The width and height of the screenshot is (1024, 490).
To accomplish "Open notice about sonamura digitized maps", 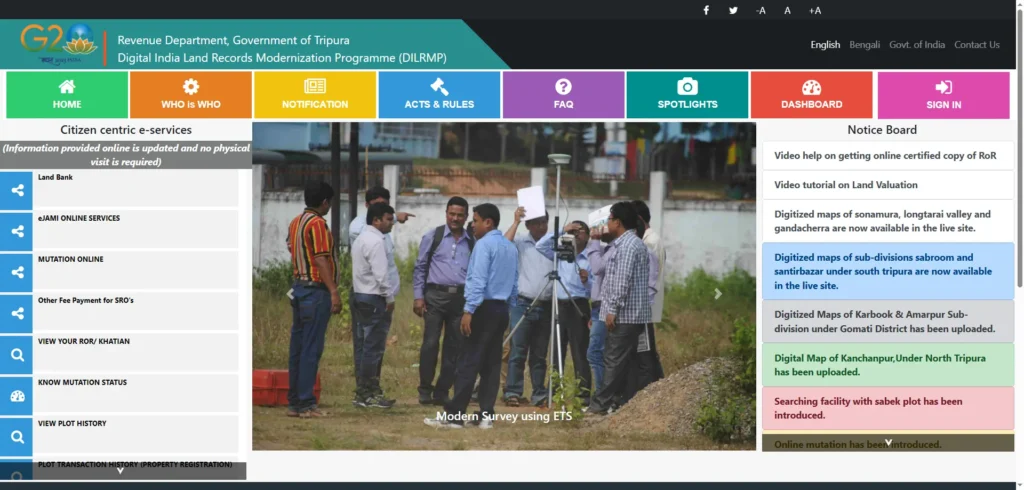I will pos(888,221).
